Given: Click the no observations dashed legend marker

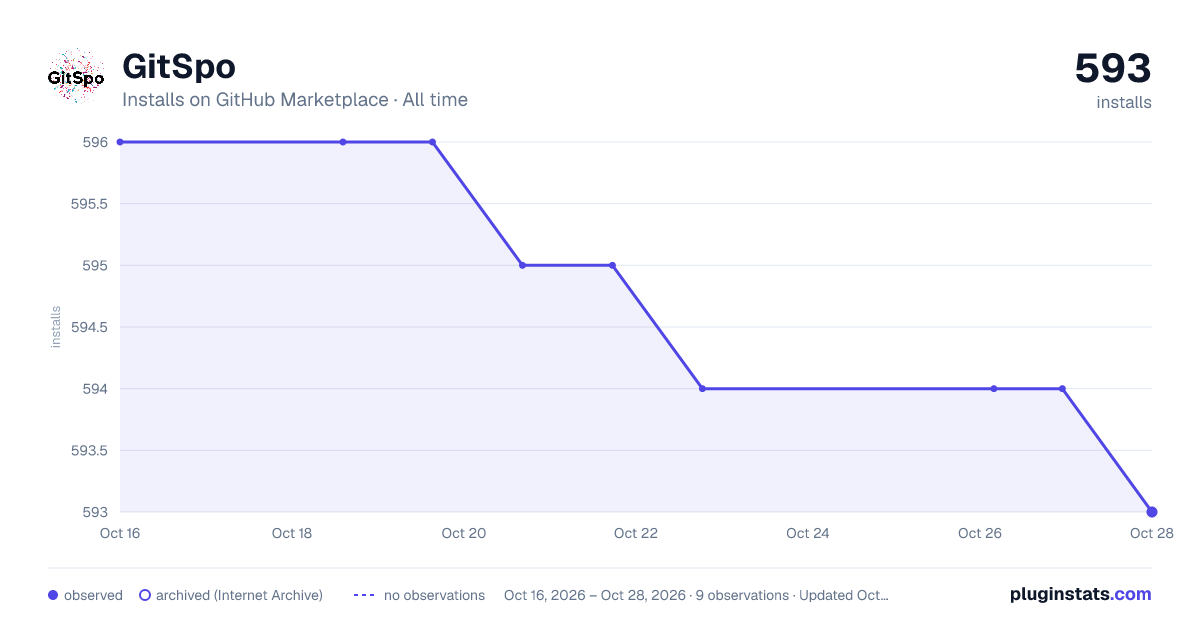Looking at the screenshot, I should point(364,595).
